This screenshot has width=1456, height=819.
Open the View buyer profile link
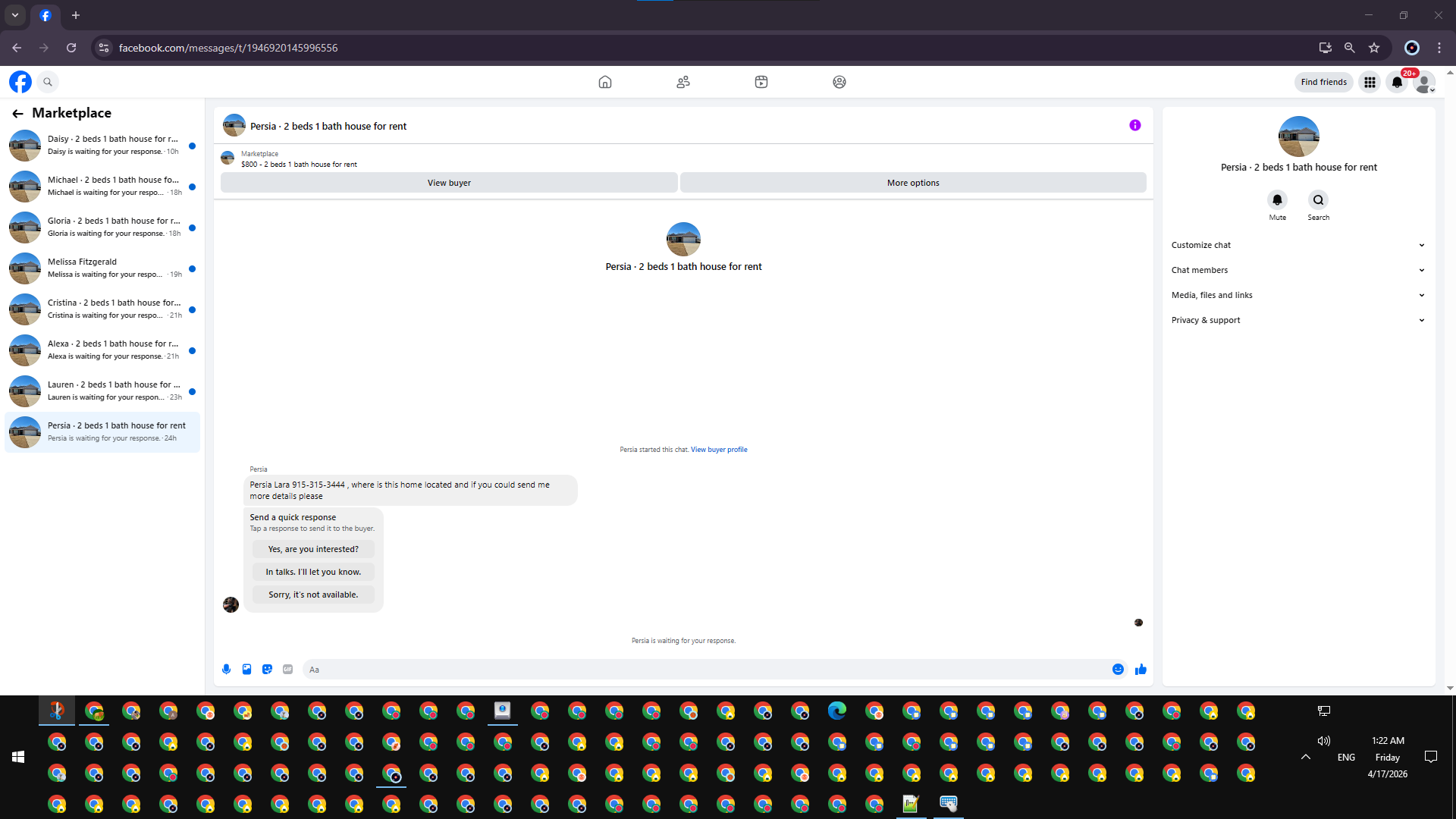click(719, 450)
